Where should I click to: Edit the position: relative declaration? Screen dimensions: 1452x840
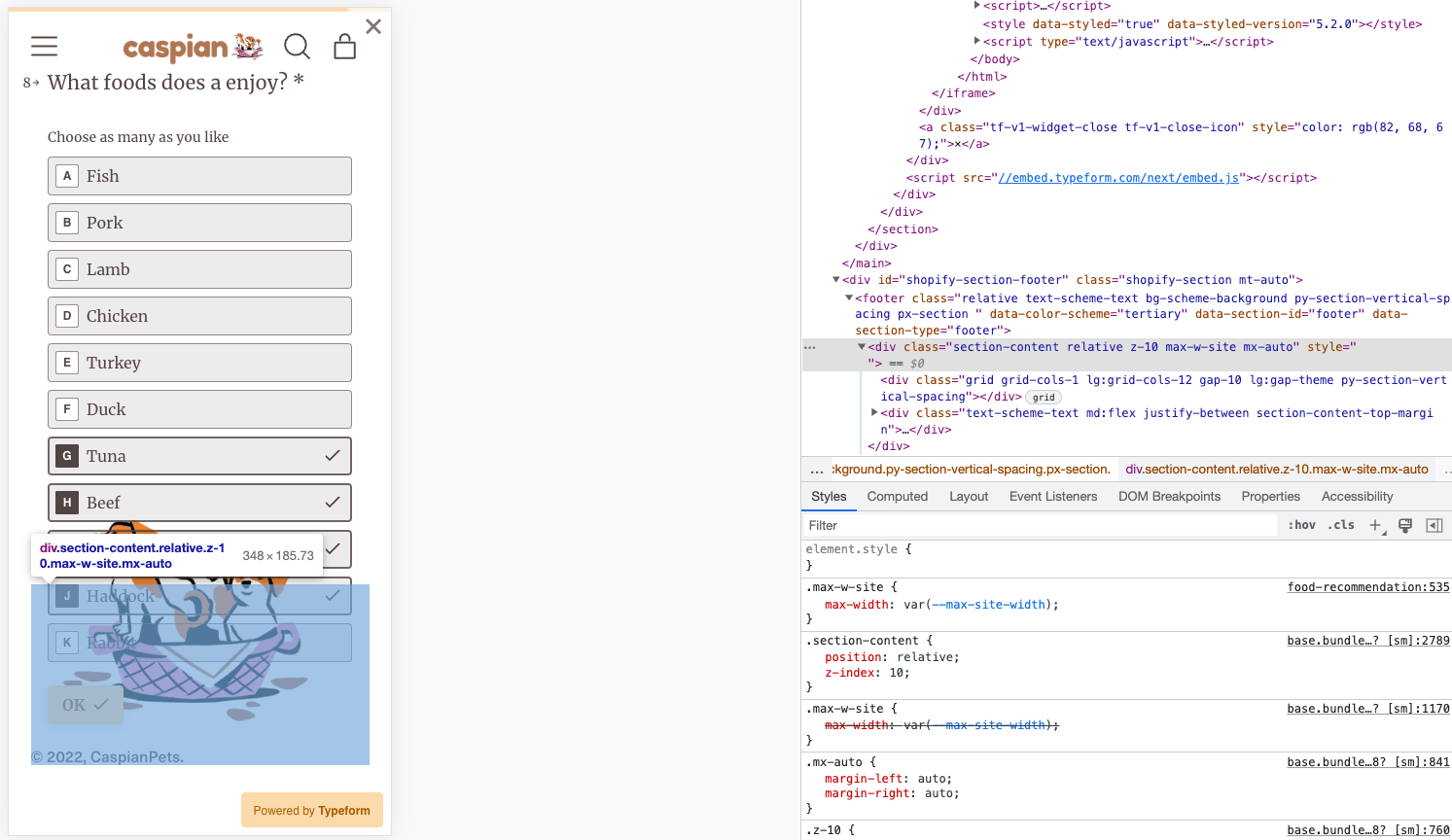[892, 657]
